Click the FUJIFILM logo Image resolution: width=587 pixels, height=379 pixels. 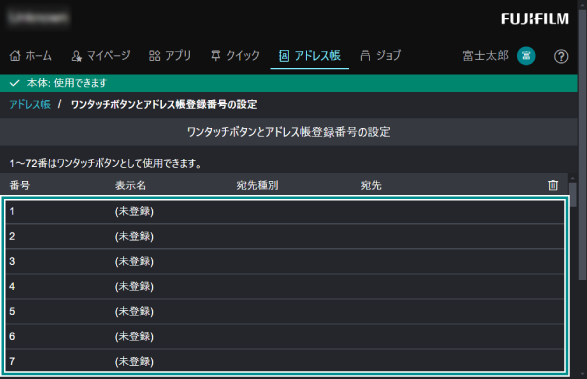535,19
